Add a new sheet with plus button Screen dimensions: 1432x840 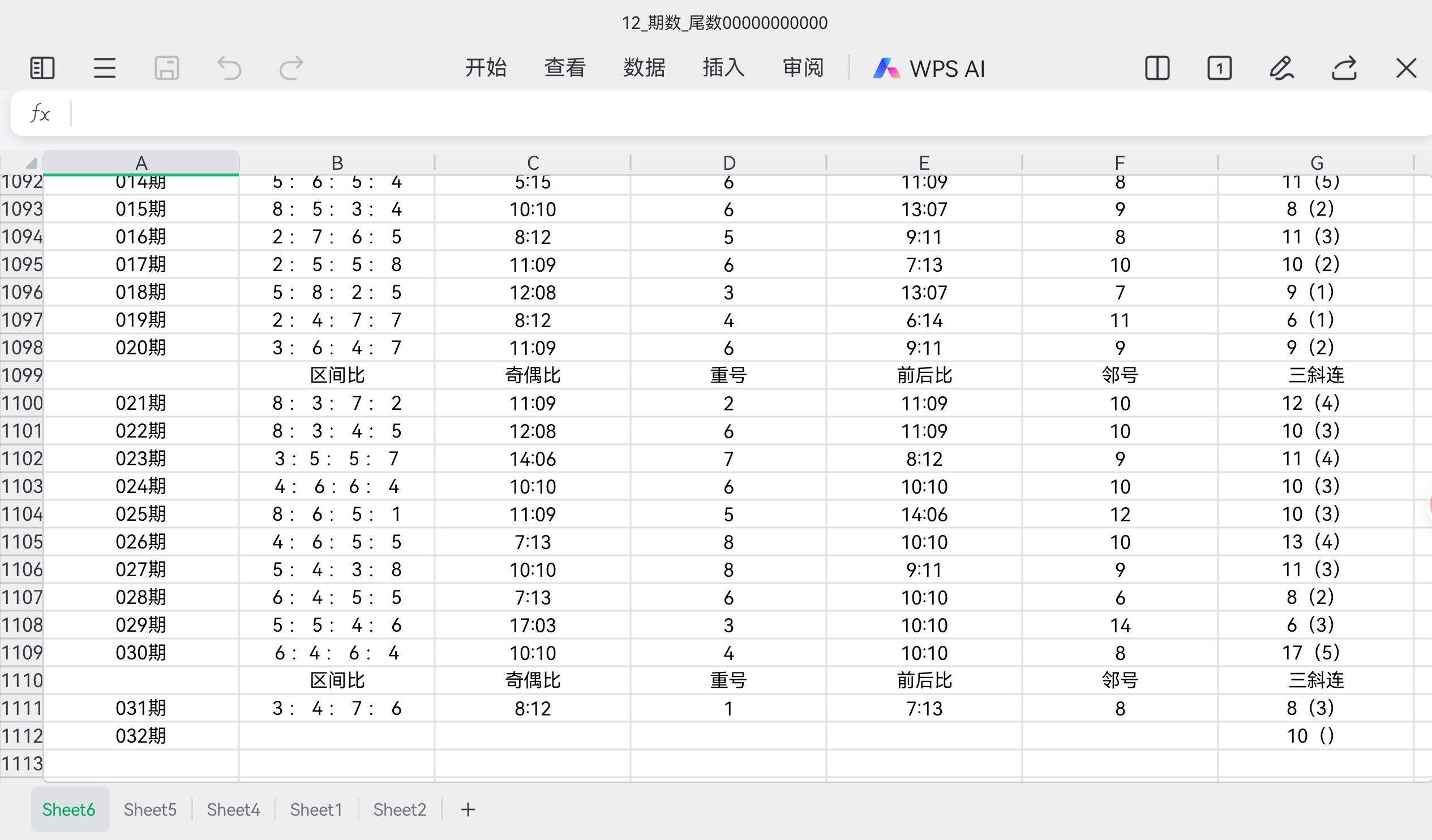click(468, 809)
